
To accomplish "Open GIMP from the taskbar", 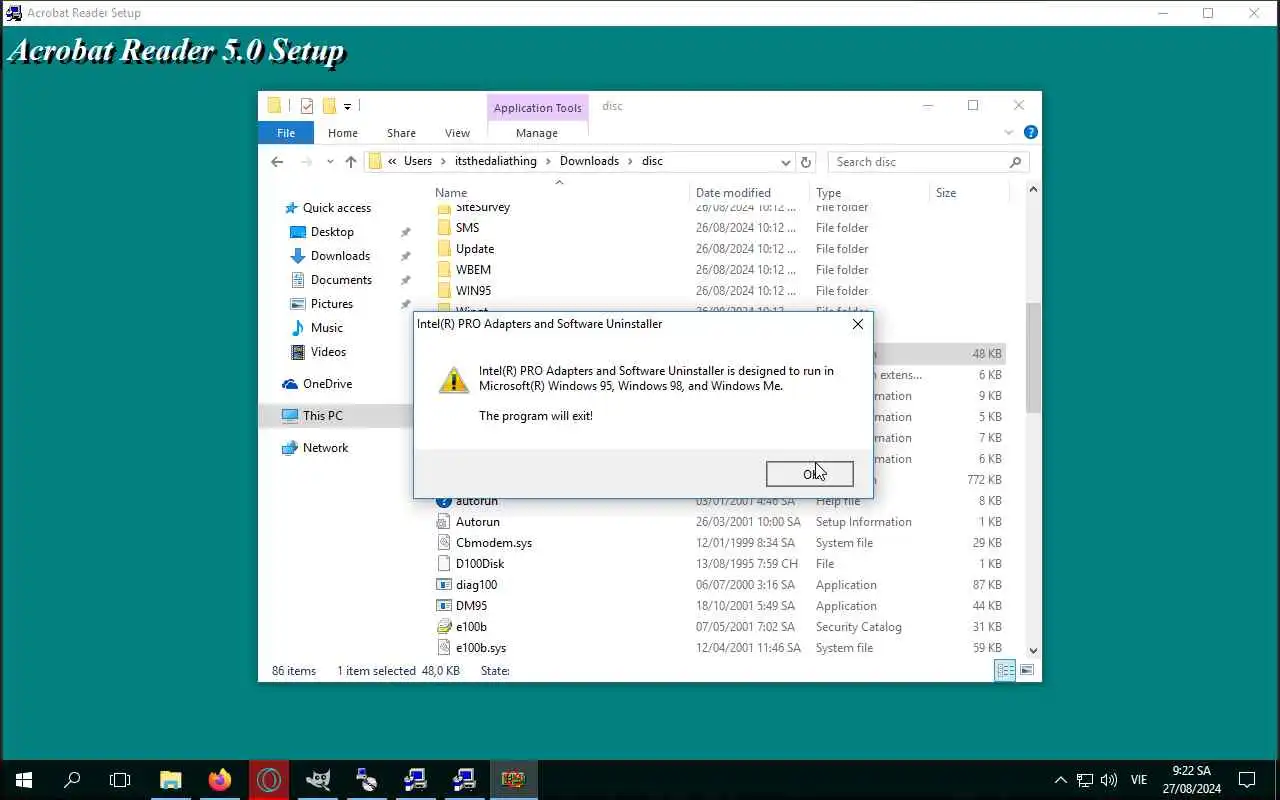I will (x=318, y=780).
